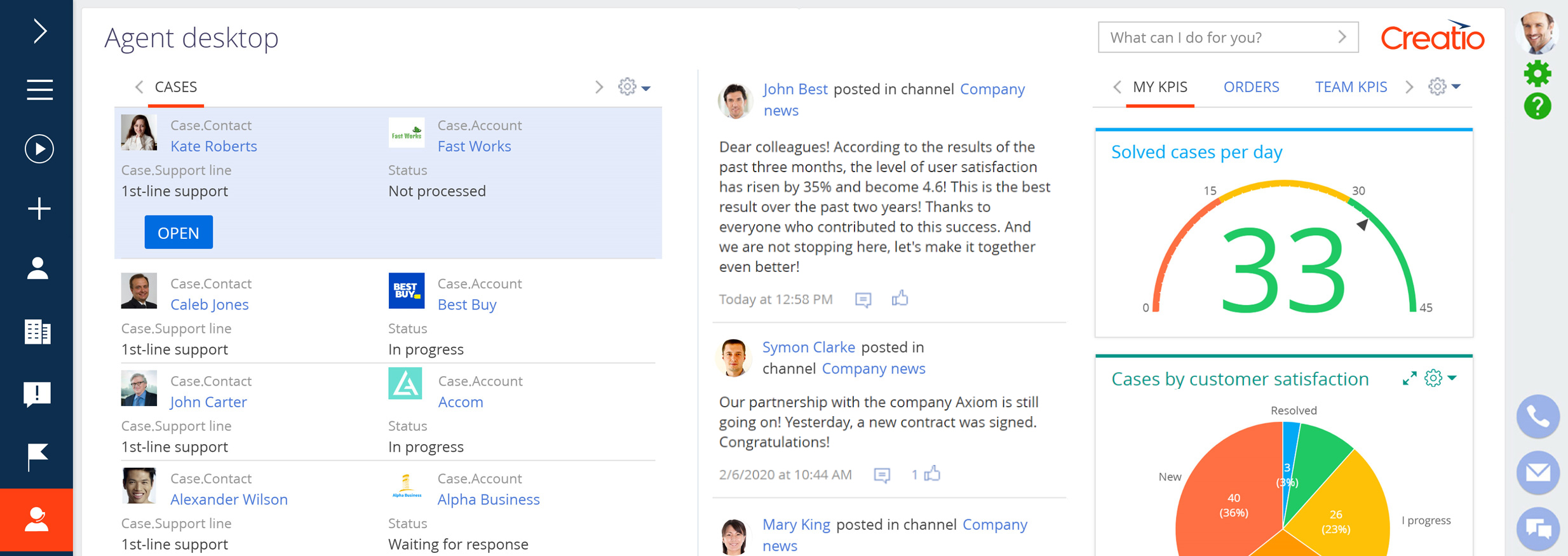Open the Cases panel settings dropdown

coord(634,87)
